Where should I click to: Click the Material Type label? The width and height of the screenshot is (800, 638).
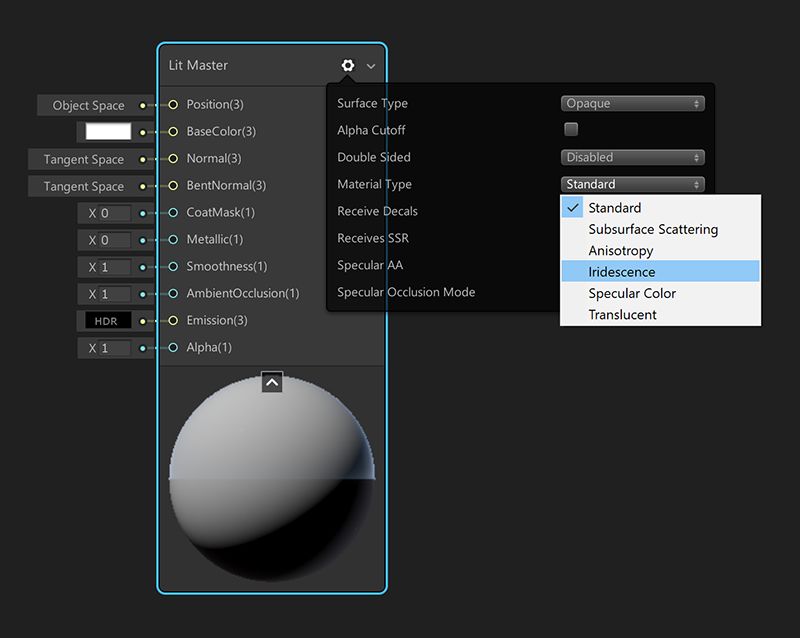[x=374, y=184]
